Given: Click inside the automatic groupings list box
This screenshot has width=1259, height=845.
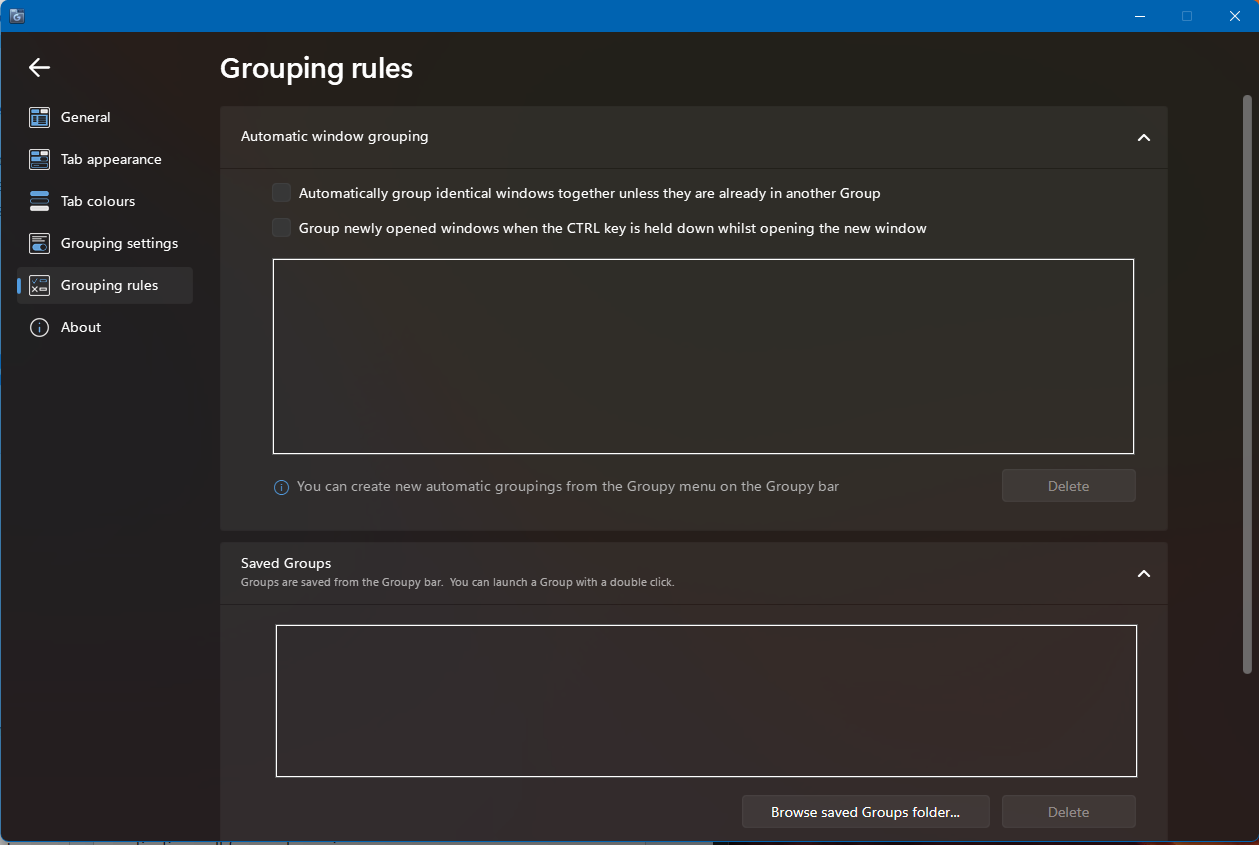Looking at the screenshot, I should point(703,356).
